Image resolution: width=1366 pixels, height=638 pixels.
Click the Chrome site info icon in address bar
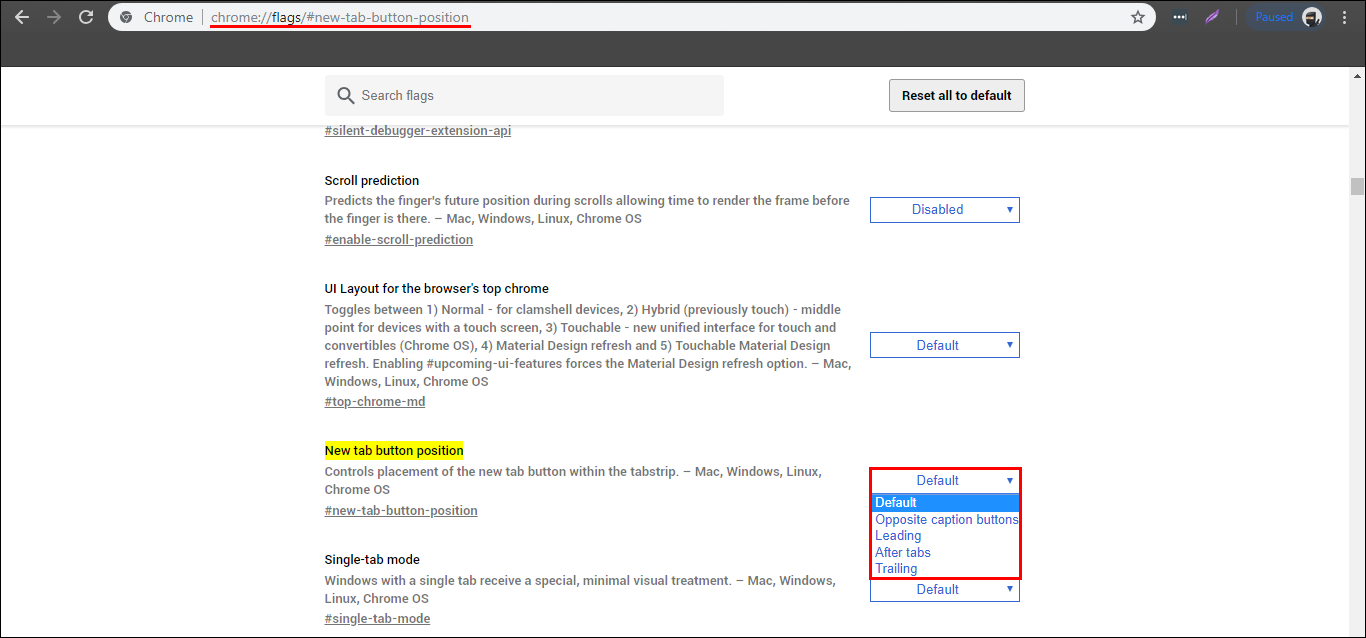(126, 17)
